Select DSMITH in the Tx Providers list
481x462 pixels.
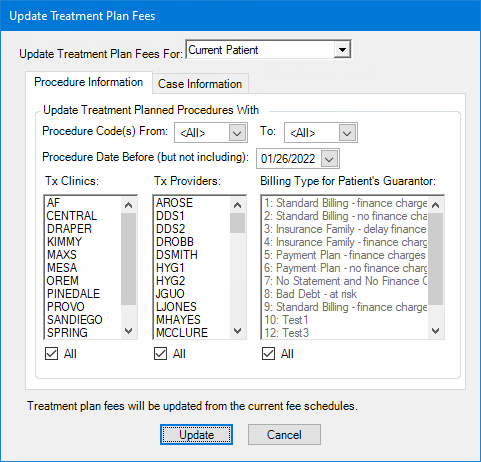[x=177, y=255]
